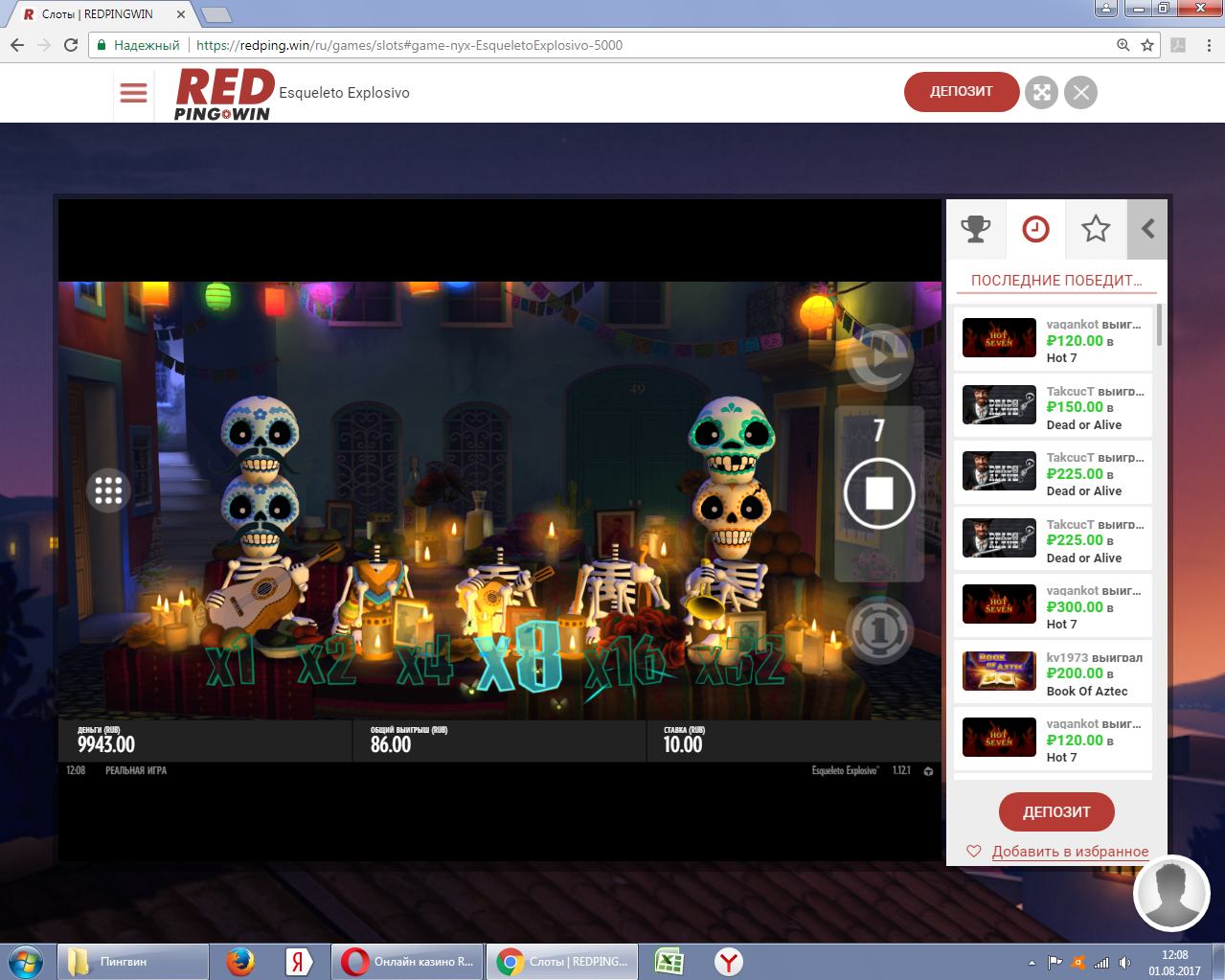
Task: Click the ПОСЛЕДНИЕ ПОБЕДИТ... heading
Action: click(1056, 281)
